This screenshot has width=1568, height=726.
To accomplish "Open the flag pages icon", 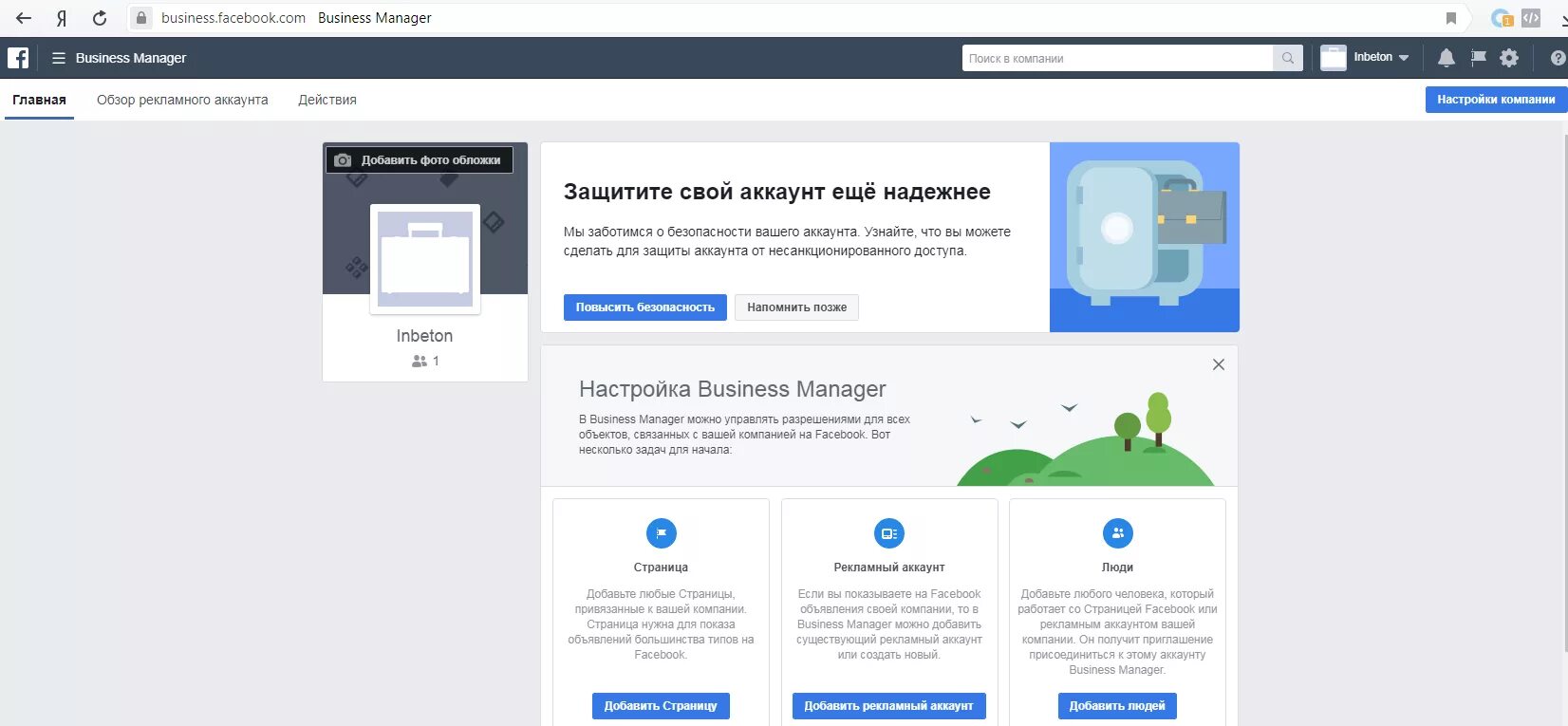I will [x=1479, y=58].
